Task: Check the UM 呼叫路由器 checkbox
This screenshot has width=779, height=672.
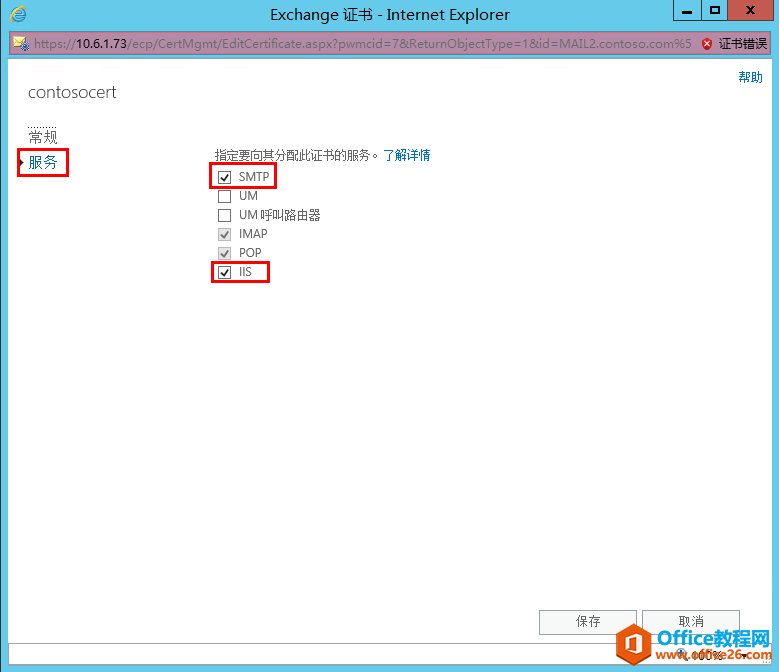Action: click(x=225, y=215)
